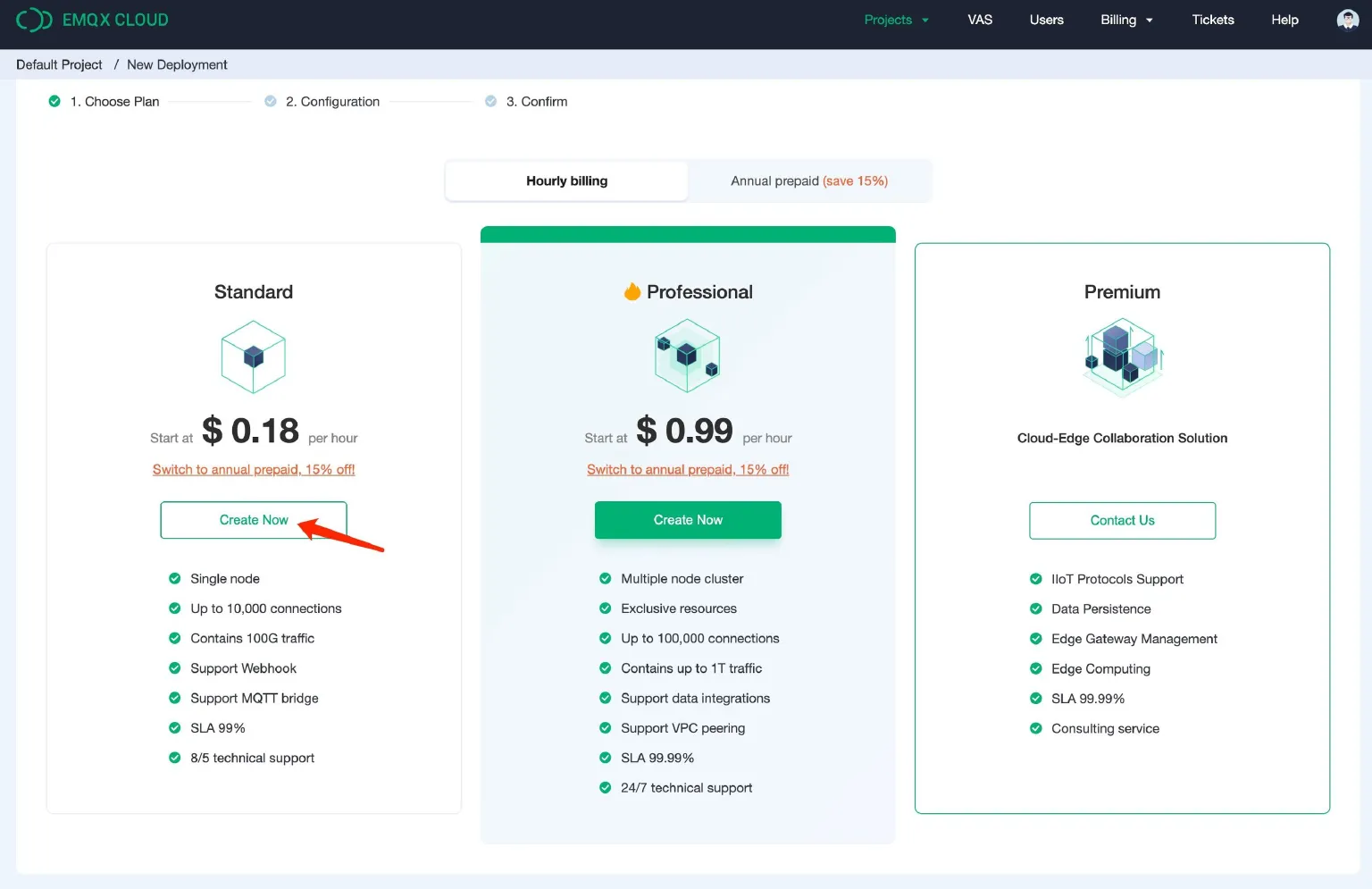The width and height of the screenshot is (1372, 889).
Task: Expand the Projects dropdown menu
Action: pyautogui.click(x=896, y=20)
